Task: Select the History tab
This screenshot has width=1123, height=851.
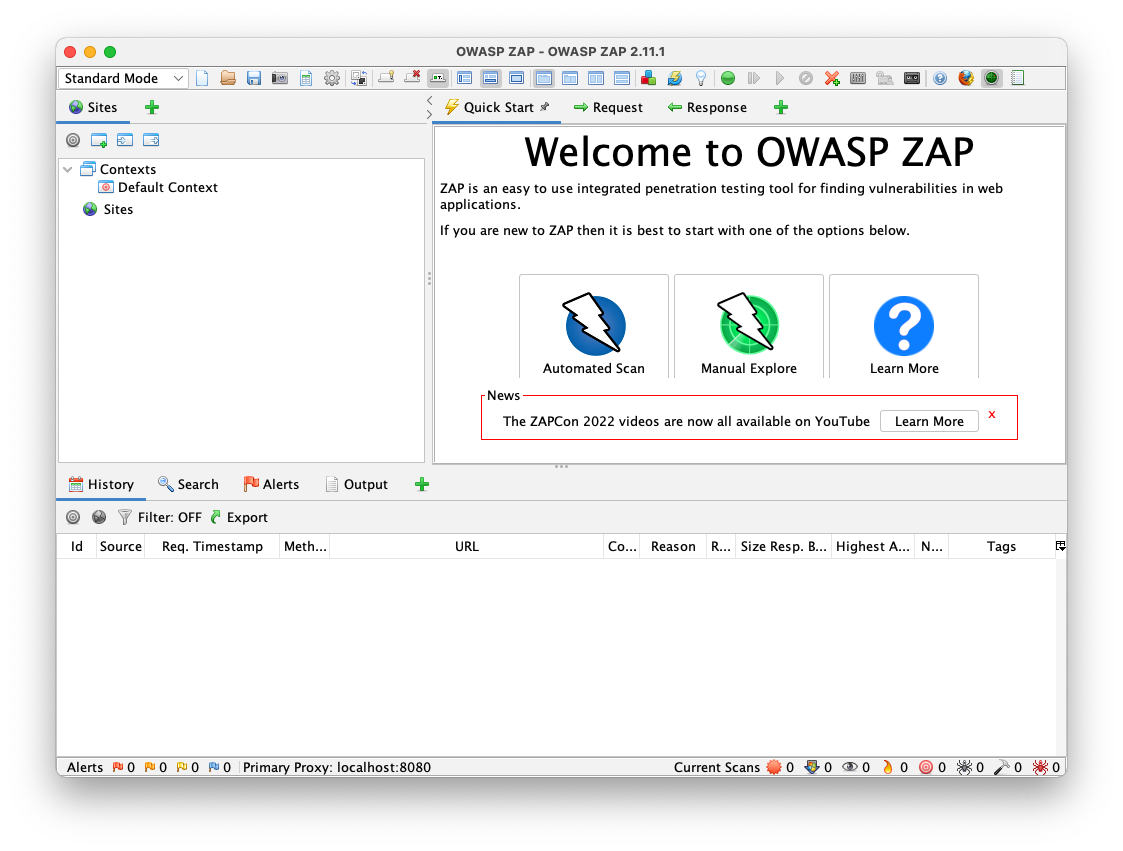Action: pyautogui.click(x=101, y=484)
